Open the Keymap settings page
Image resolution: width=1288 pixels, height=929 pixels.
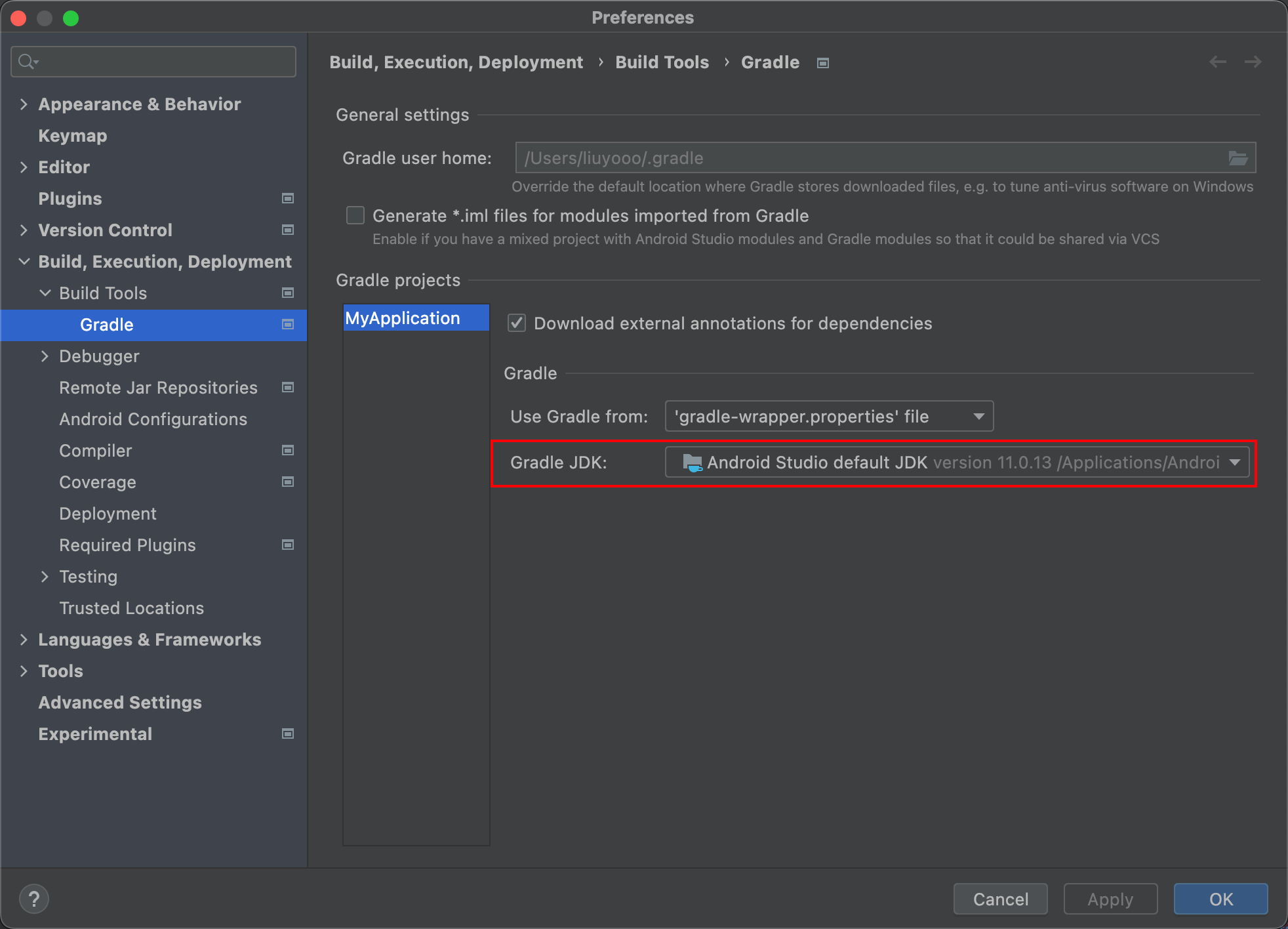click(x=72, y=136)
